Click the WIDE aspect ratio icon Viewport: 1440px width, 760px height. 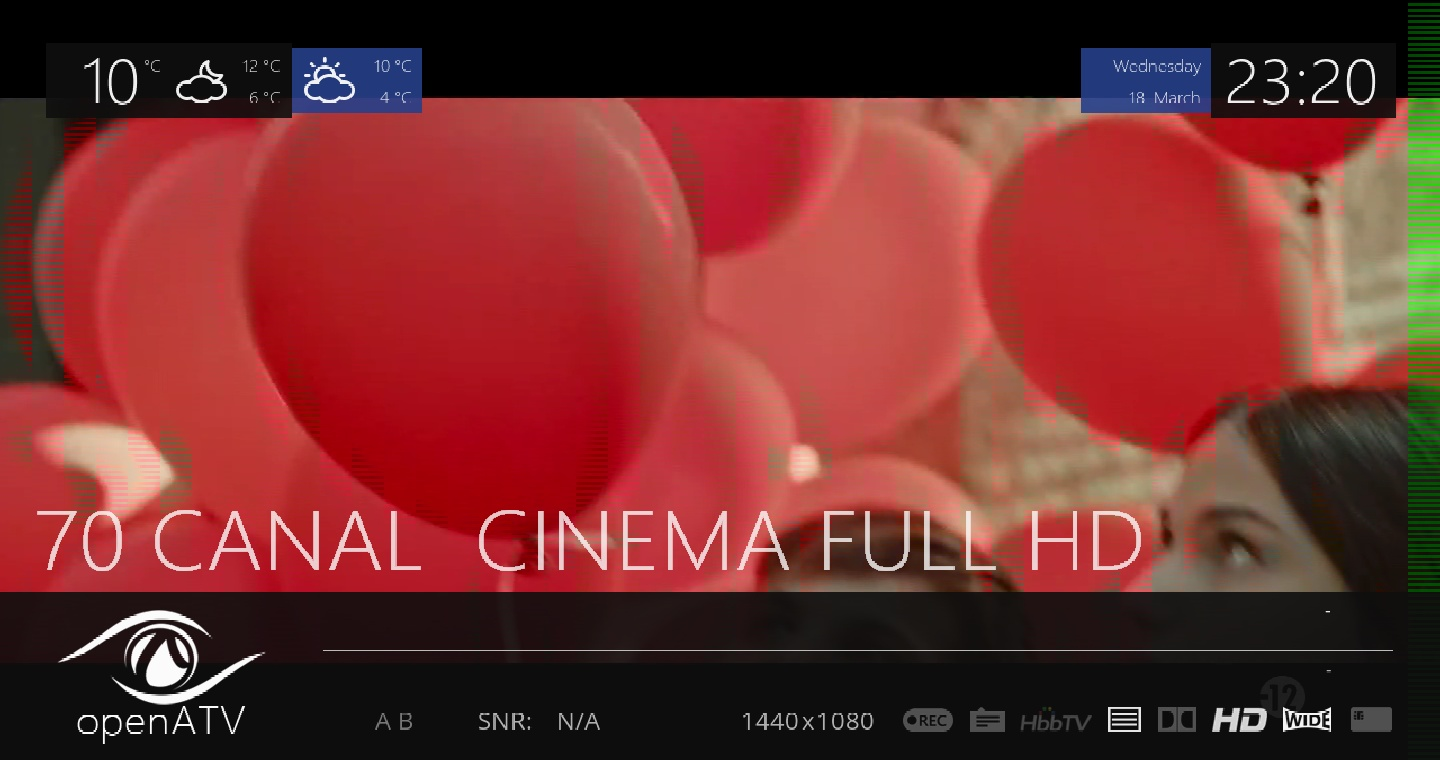pos(1307,720)
